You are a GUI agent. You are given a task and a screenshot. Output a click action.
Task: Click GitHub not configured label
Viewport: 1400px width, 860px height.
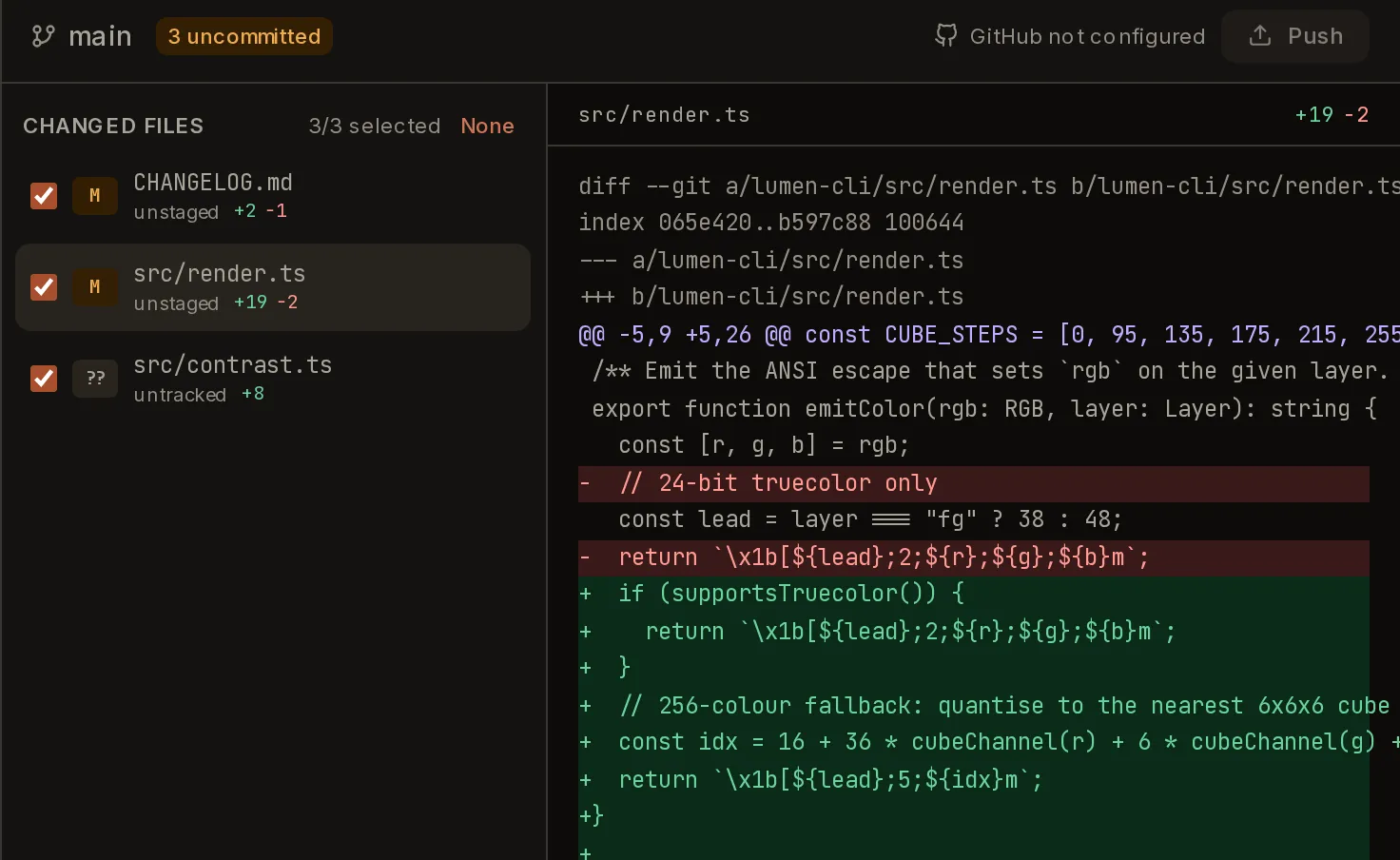(1087, 36)
